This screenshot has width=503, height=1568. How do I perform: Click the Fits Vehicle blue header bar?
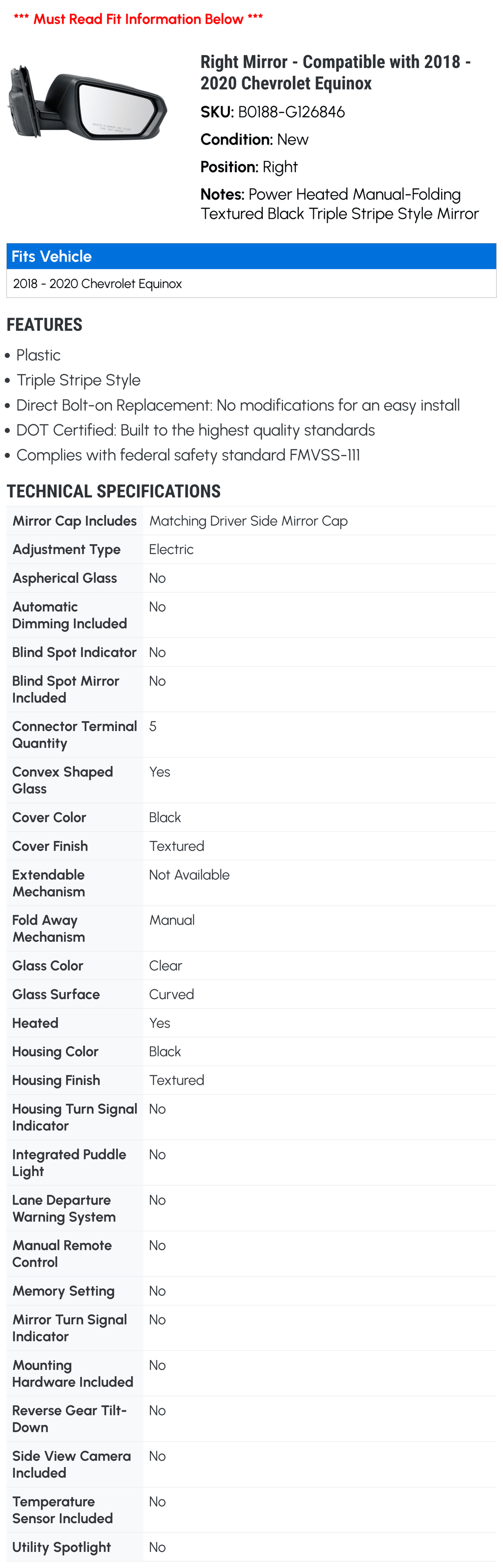tap(251, 256)
